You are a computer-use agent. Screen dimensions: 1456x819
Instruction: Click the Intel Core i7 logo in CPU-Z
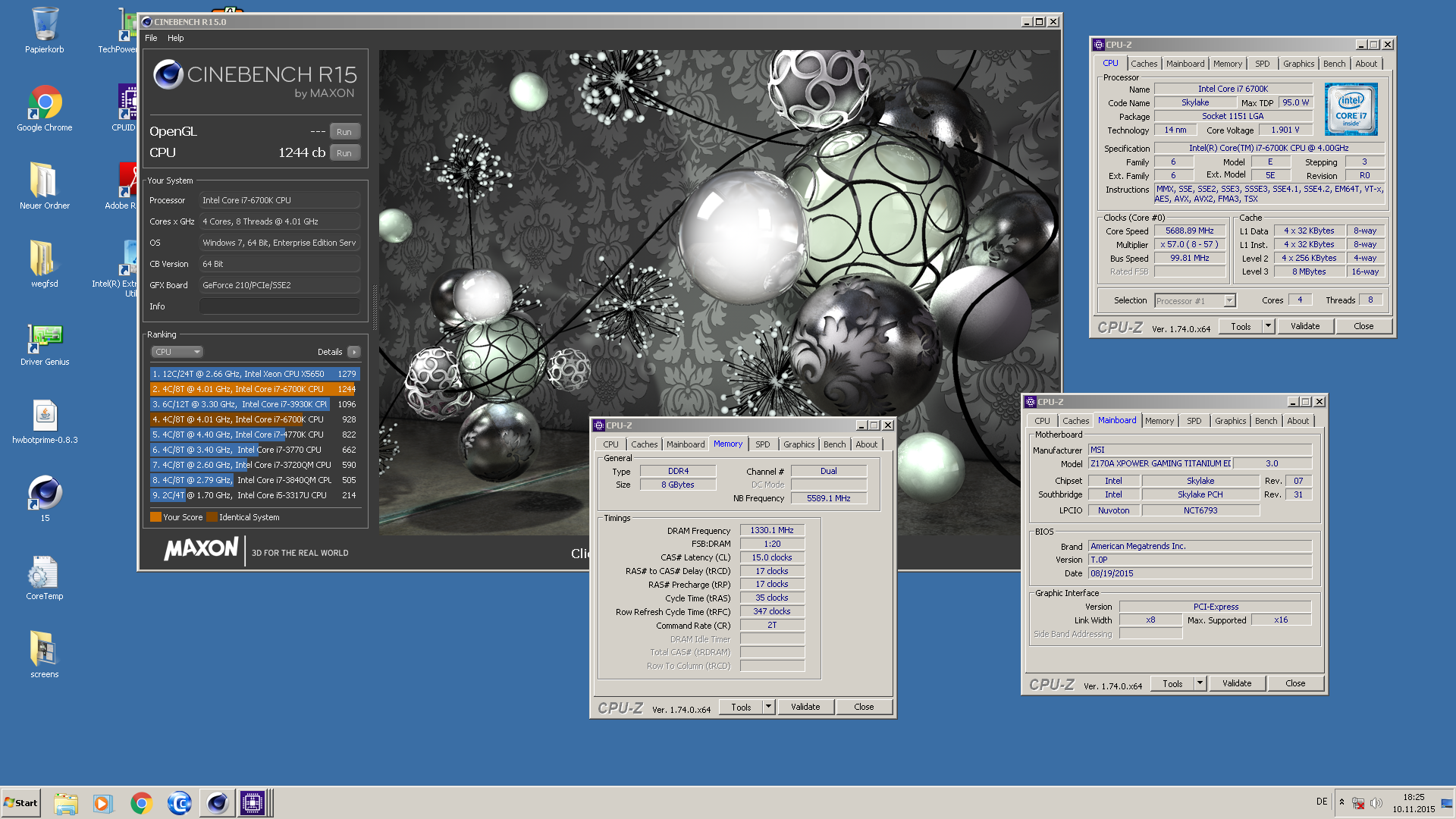pyautogui.click(x=1351, y=109)
